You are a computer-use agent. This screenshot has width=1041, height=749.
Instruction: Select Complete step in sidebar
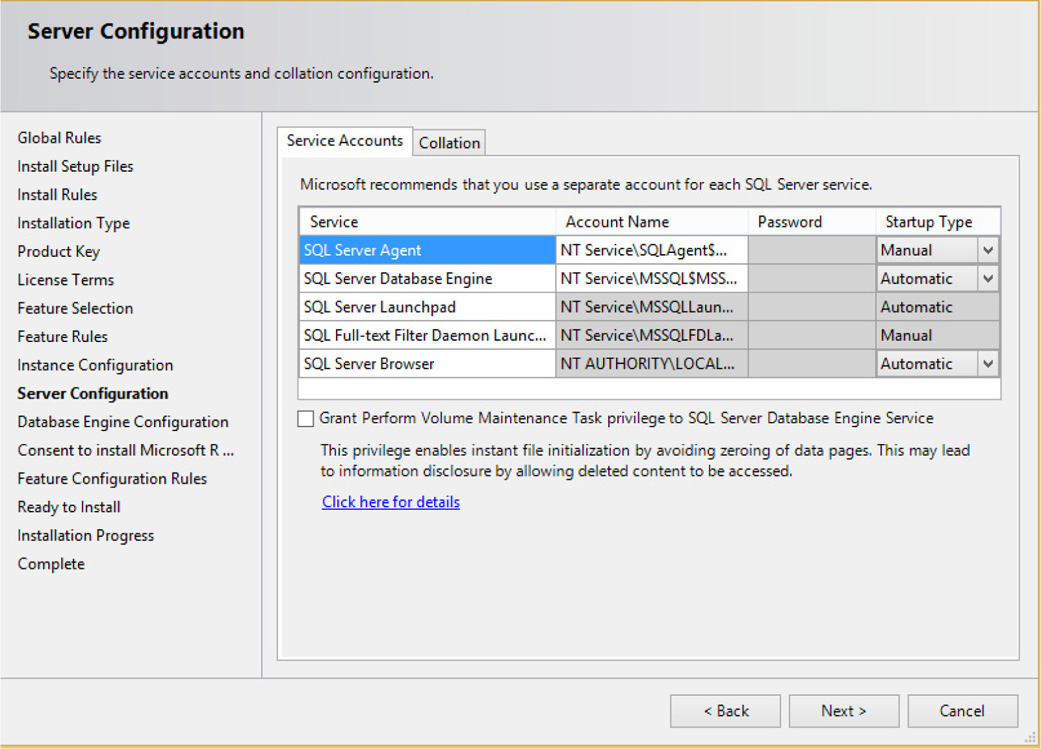coord(51,564)
